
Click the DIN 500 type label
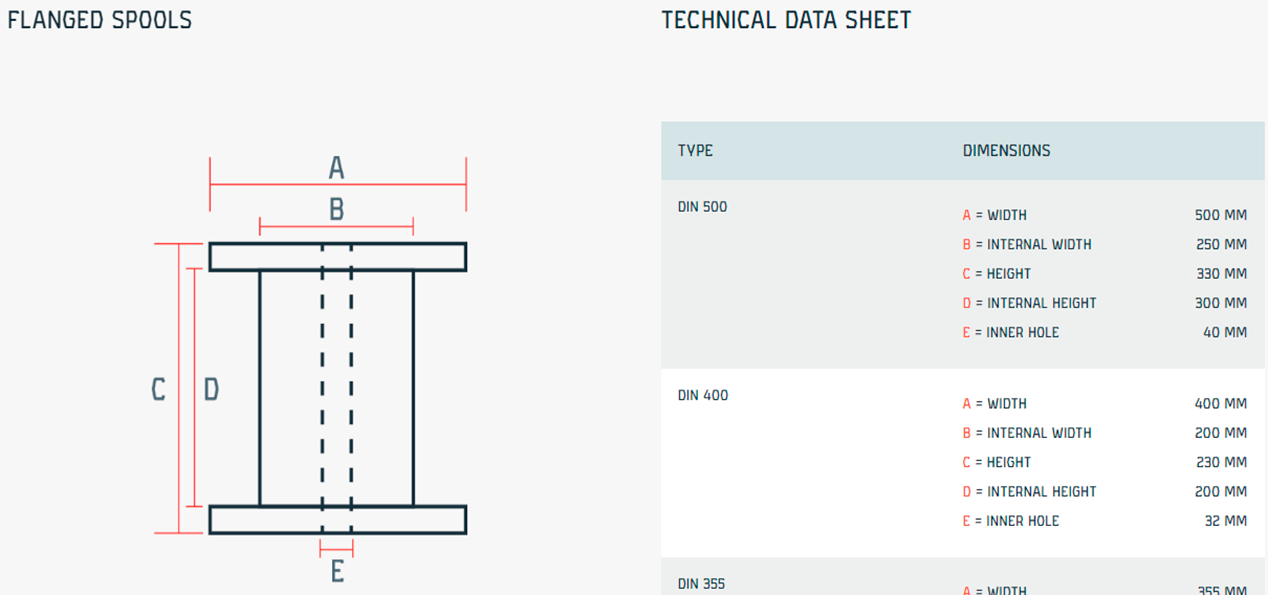point(702,208)
